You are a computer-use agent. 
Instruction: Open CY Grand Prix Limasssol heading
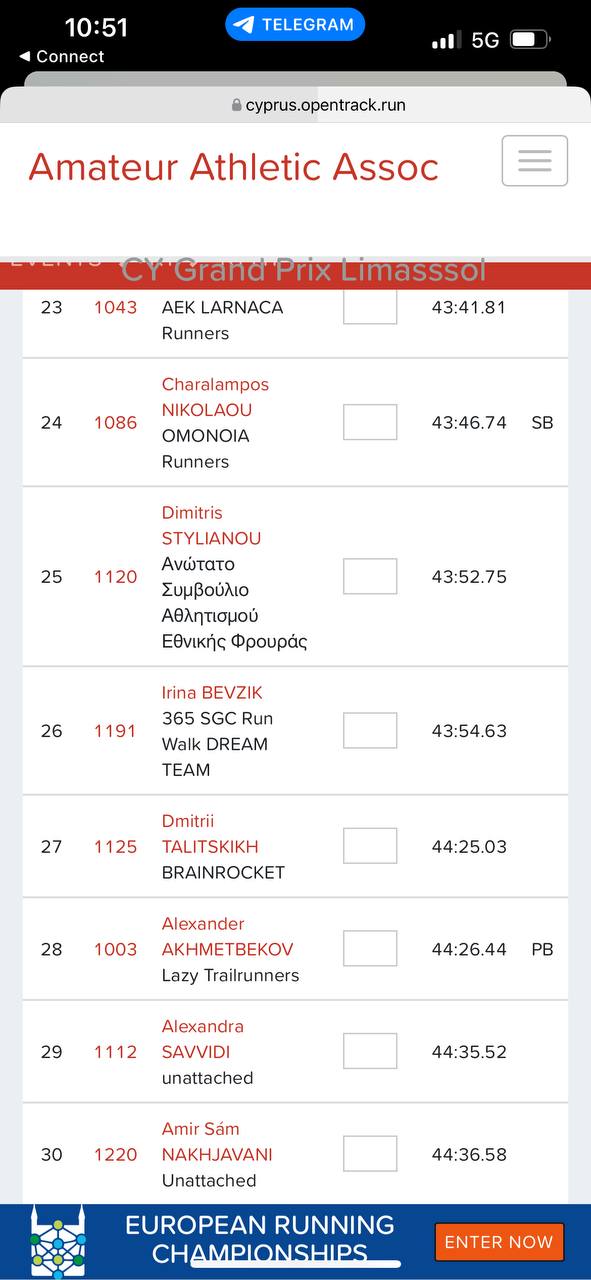[x=303, y=270]
